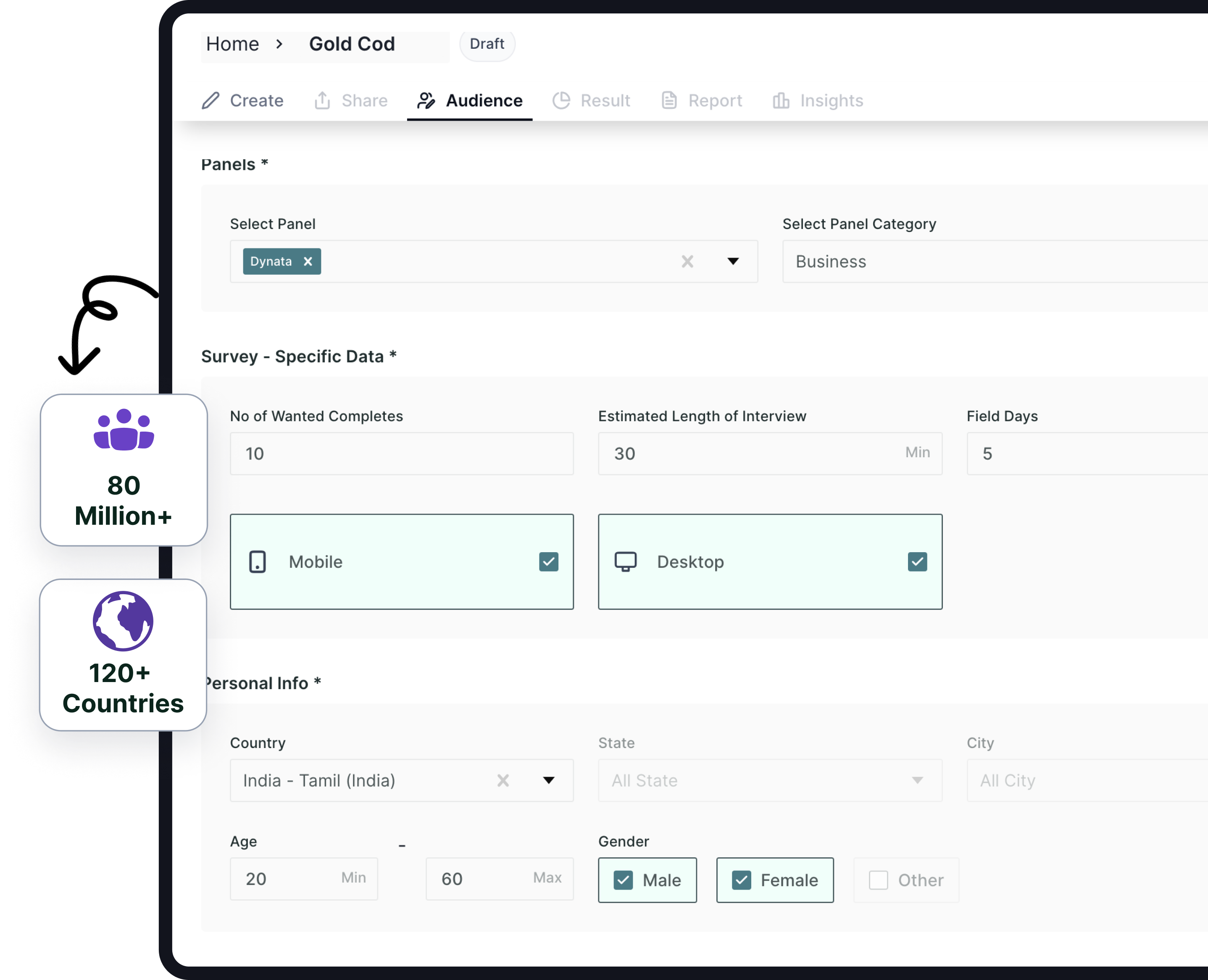Click the Estimated Length of Interview field
Screen dimensions: 1208x980
click(770, 453)
